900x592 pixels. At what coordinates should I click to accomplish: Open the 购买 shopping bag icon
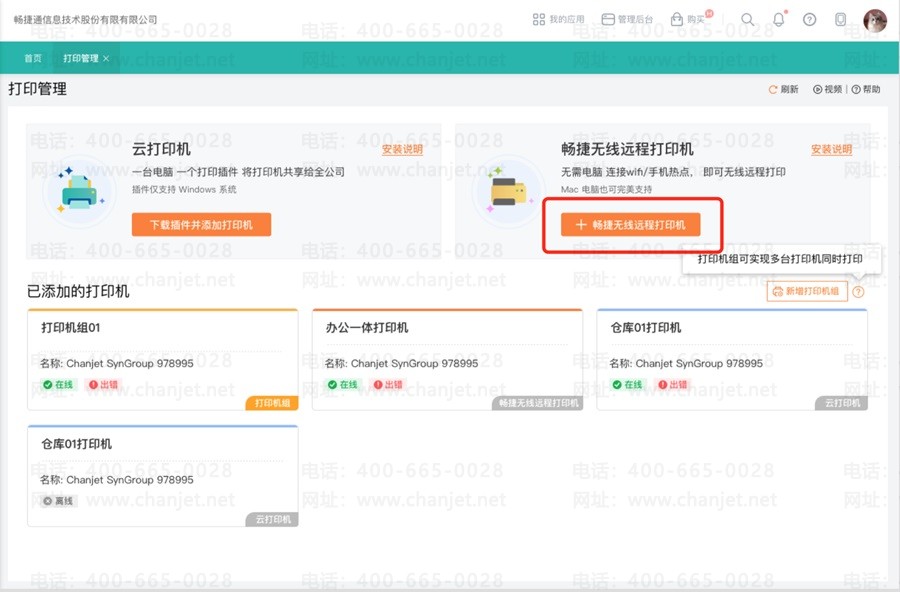point(677,20)
